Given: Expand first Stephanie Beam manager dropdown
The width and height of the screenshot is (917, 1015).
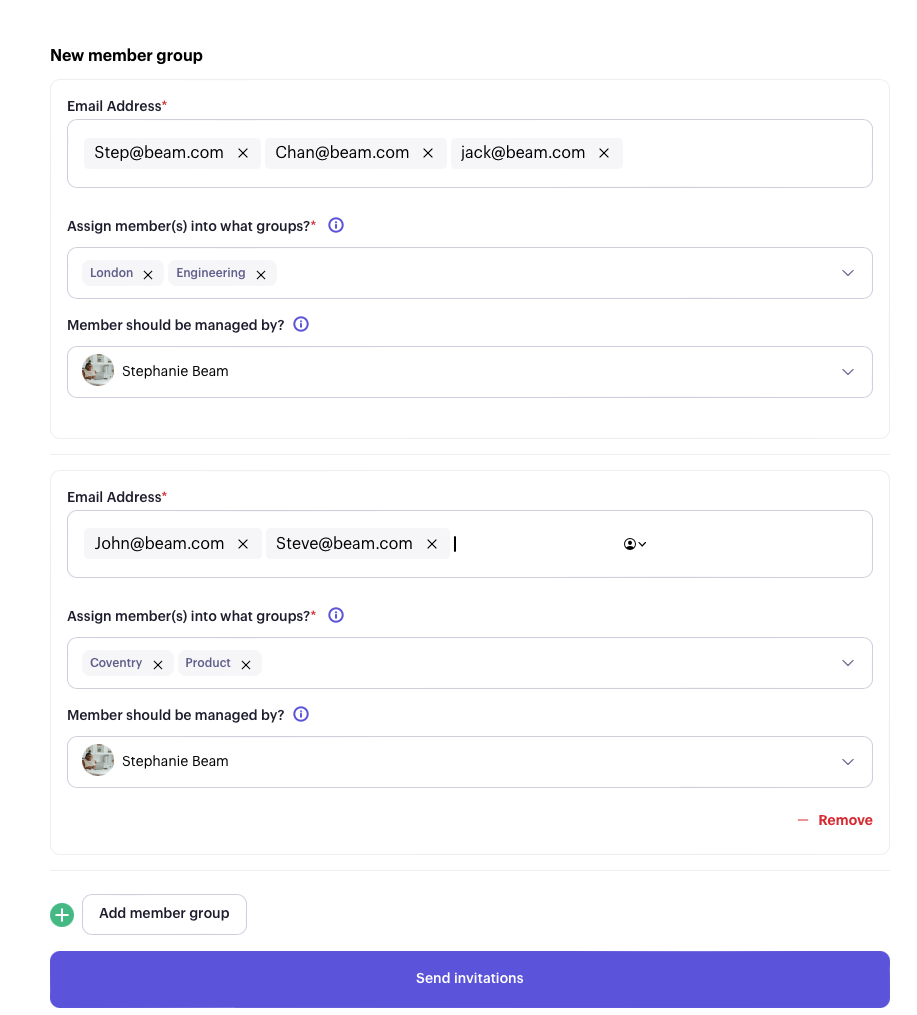Looking at the screenshot, I should (848, 372).
